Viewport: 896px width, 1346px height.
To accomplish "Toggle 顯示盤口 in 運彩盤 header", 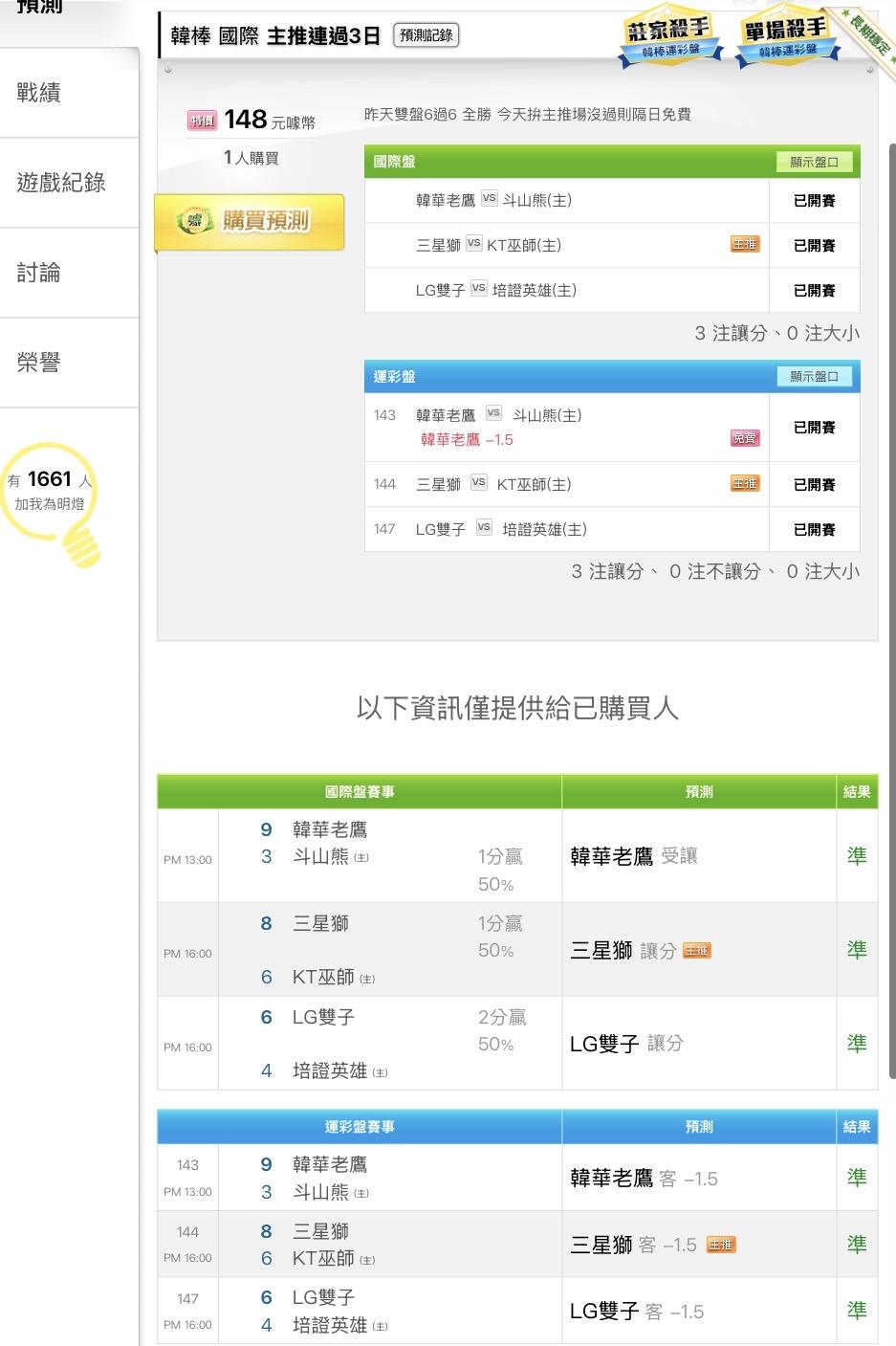I will tap(814, 377).
